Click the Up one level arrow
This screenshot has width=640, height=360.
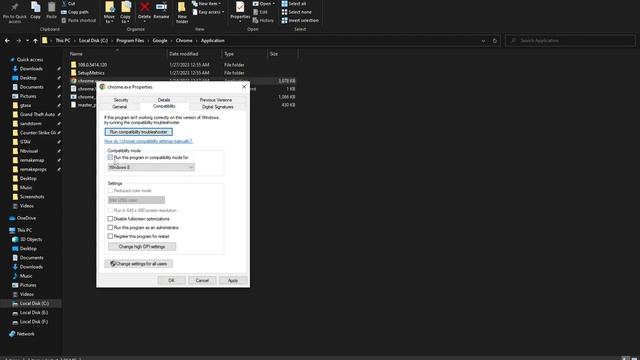(36, 40)
